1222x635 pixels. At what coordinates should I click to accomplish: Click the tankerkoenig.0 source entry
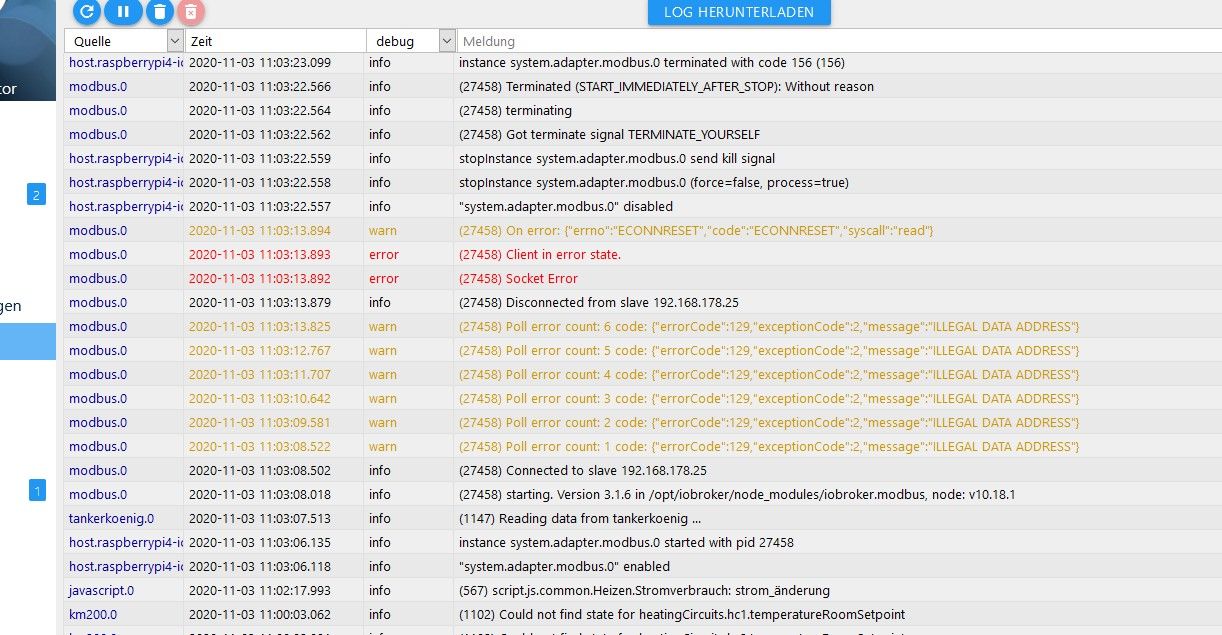111,518
